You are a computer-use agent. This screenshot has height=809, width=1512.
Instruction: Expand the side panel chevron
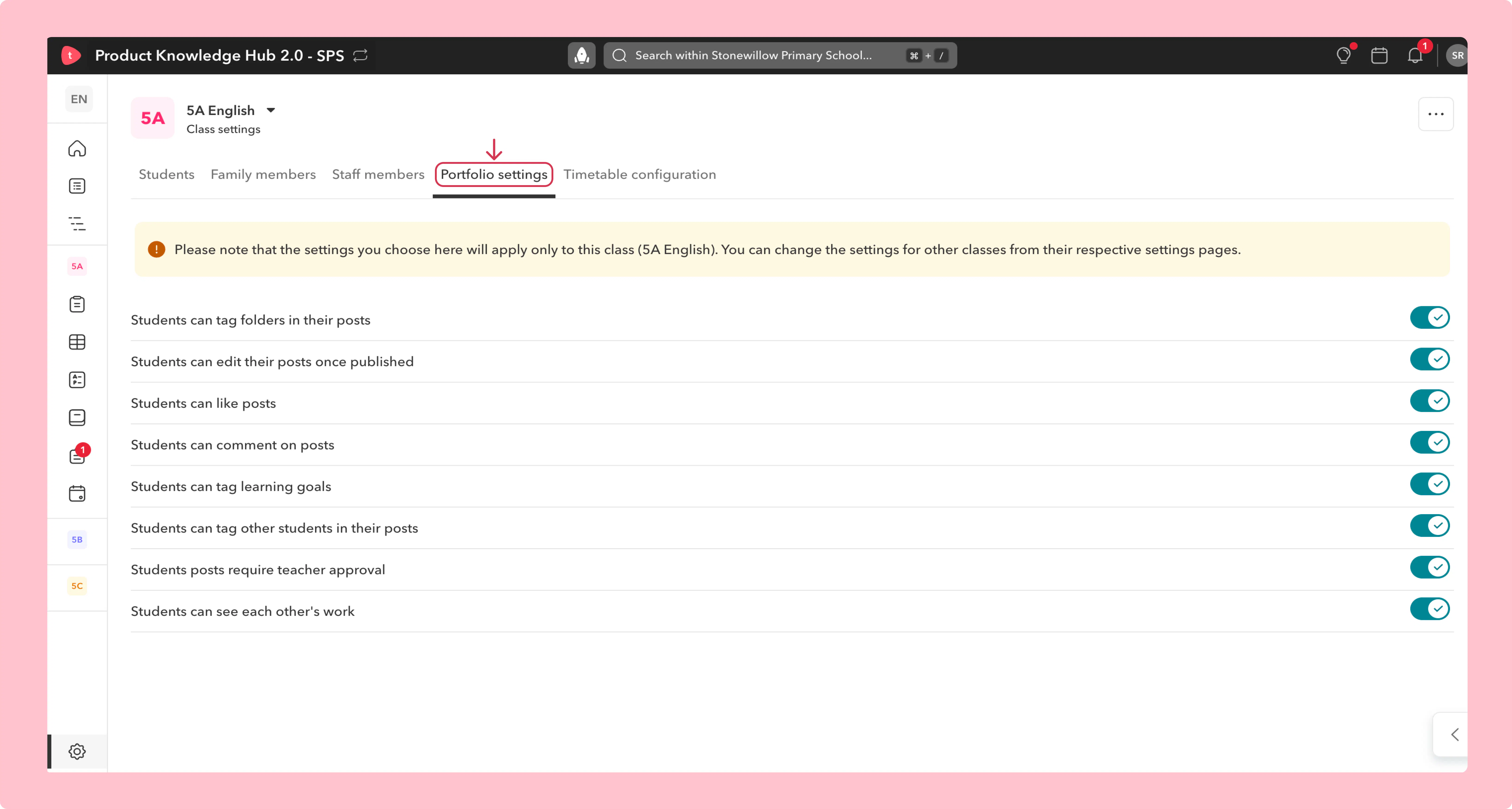pyautogui.click(x=1454, y=734)
